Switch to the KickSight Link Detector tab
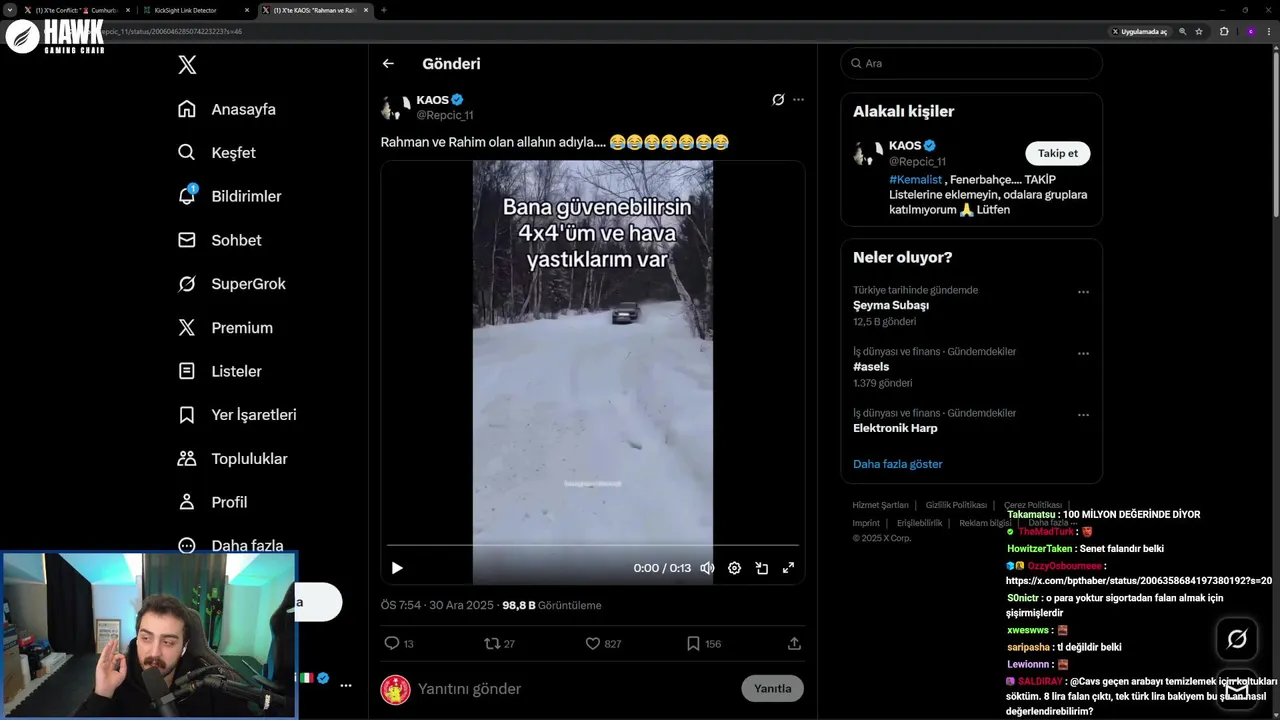1280x720 pixels. [195, 10]
